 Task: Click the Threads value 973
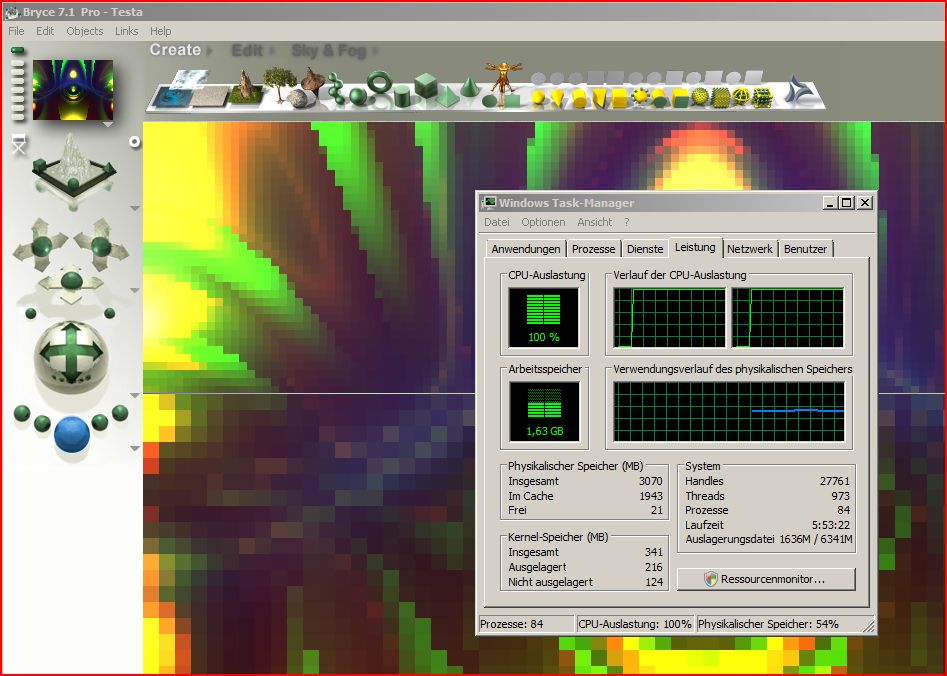pos(840,496)
